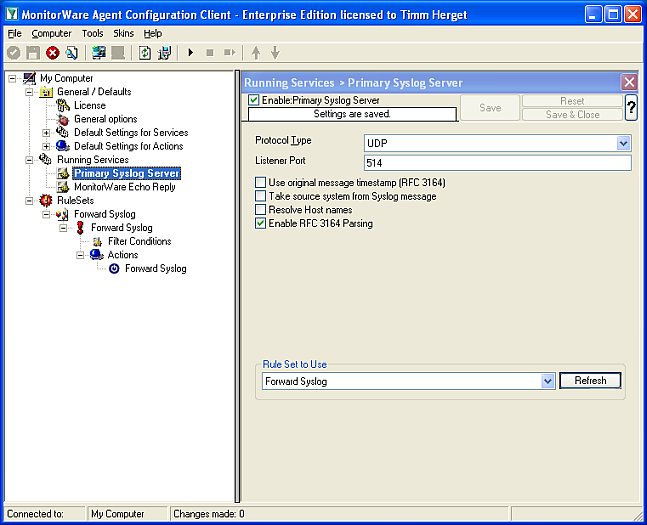
Task: Collapse the Running Services node
Action: 29,160
